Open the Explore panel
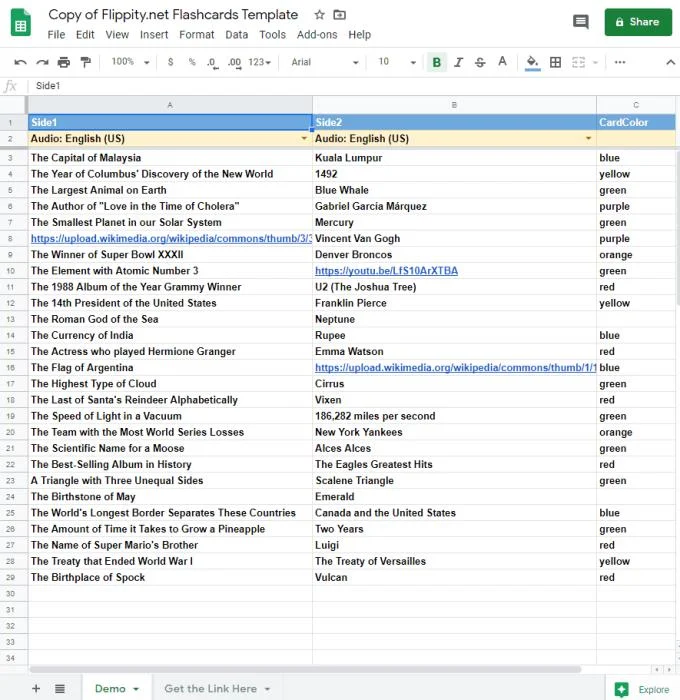The height and width of the screenshot is (700, 680). pos(642,689)
